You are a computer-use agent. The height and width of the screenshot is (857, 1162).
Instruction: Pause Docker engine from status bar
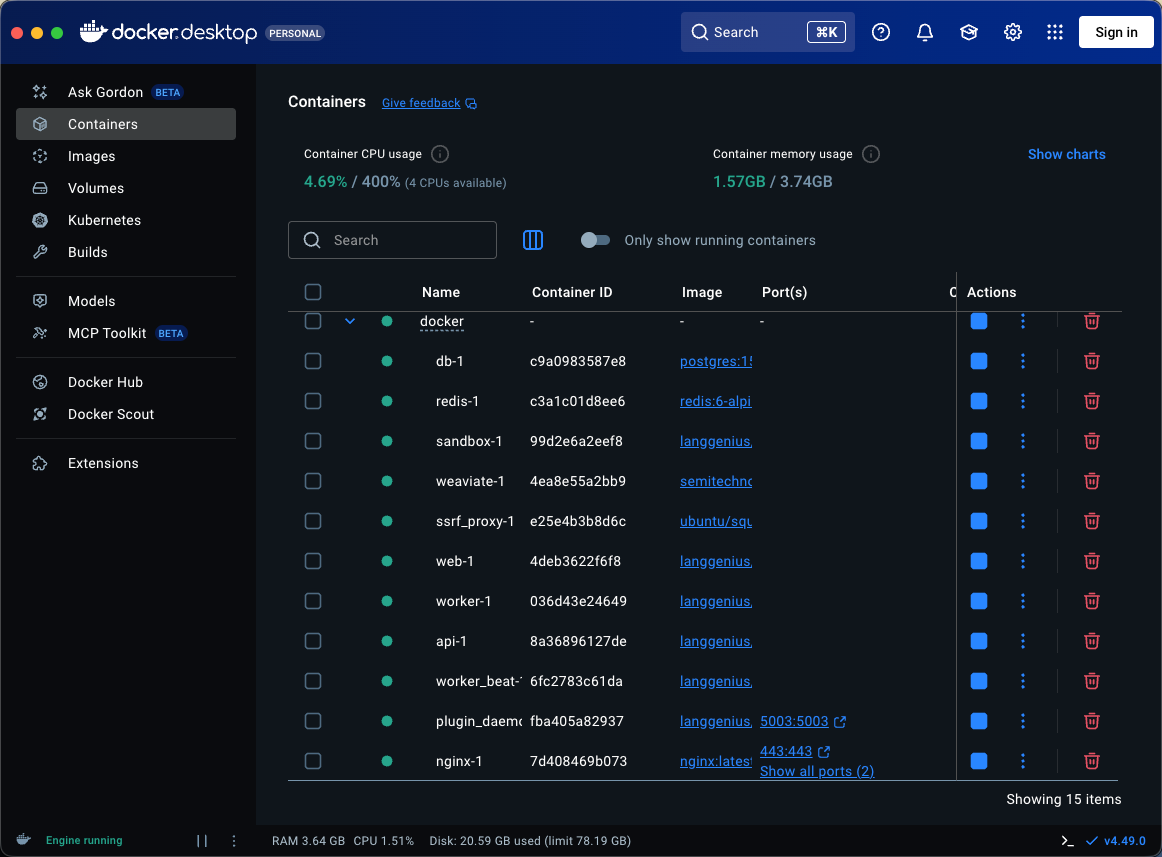click(202, 841)
